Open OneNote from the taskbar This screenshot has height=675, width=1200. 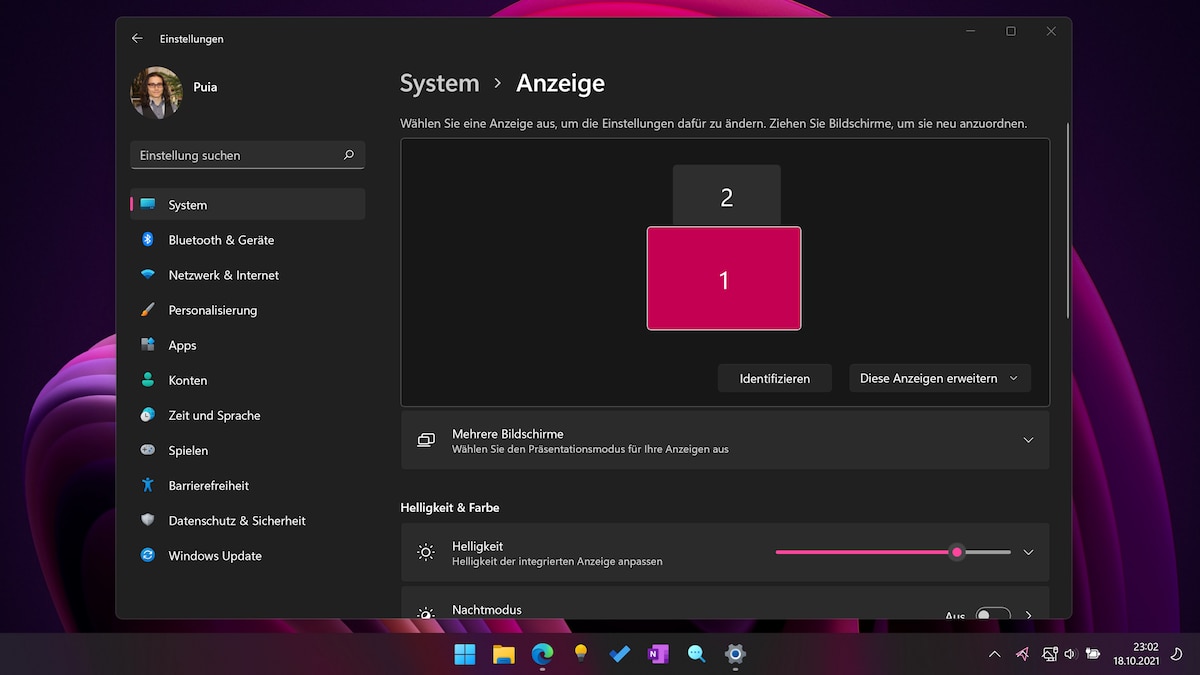(657, 654)
